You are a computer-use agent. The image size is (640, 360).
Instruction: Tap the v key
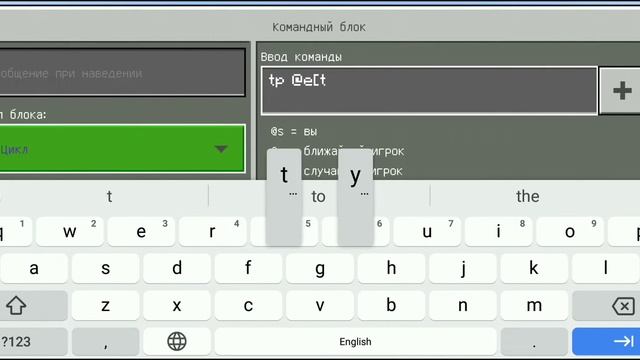click(x=320, y=306)
